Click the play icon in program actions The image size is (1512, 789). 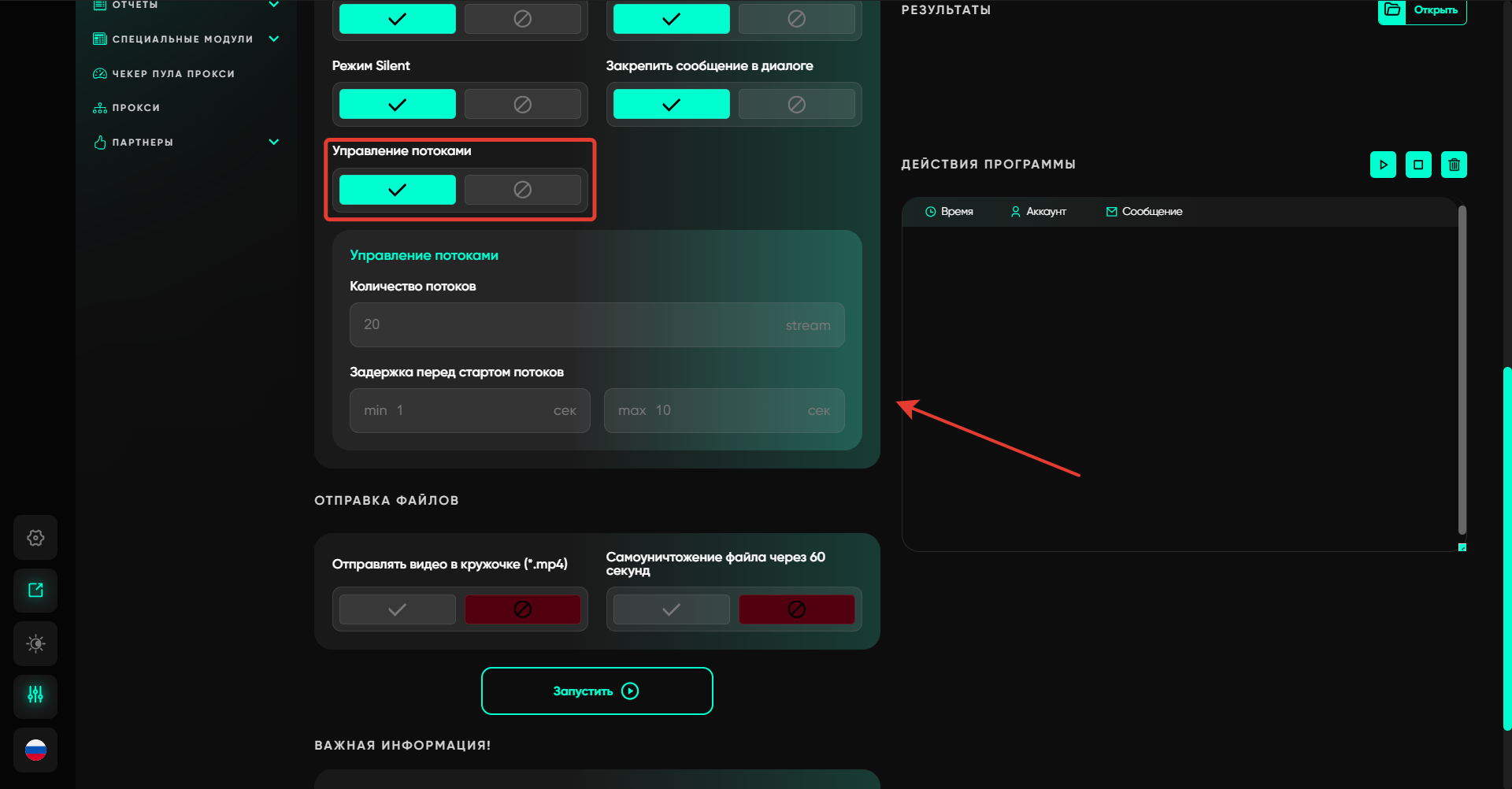point(1383,165)
